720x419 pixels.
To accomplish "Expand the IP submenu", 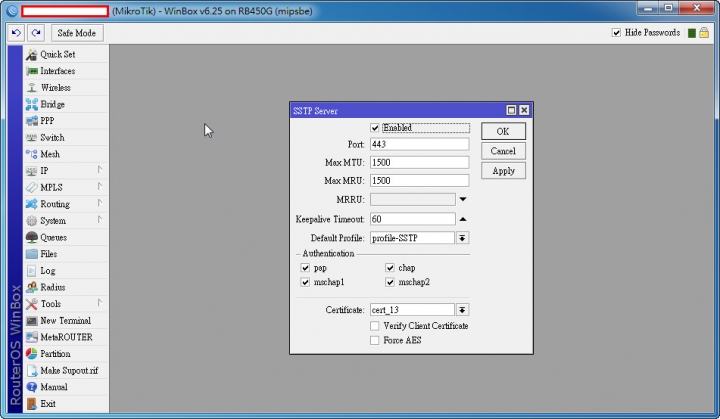I will point(100,170).
